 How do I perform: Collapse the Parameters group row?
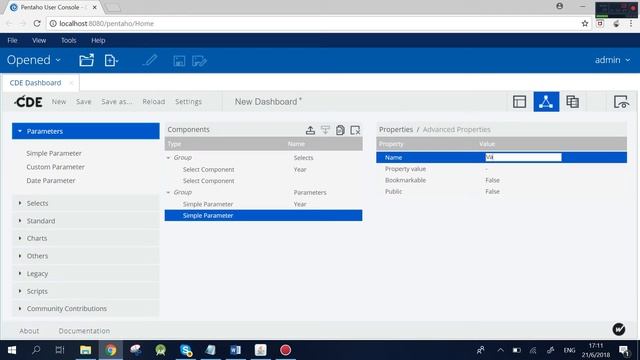[x=168, y=192]
